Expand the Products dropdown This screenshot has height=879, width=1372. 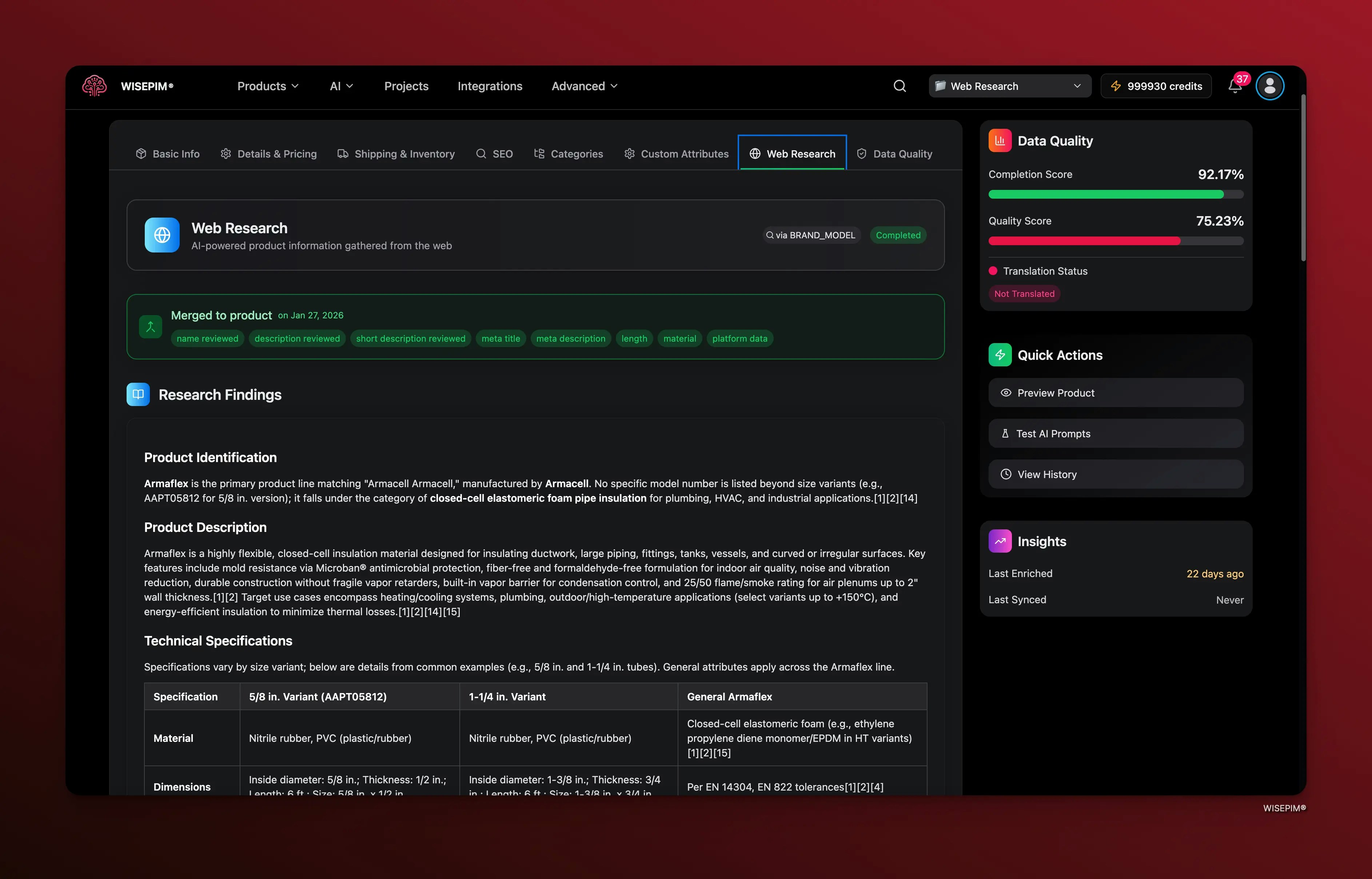(x=268, y=85)
